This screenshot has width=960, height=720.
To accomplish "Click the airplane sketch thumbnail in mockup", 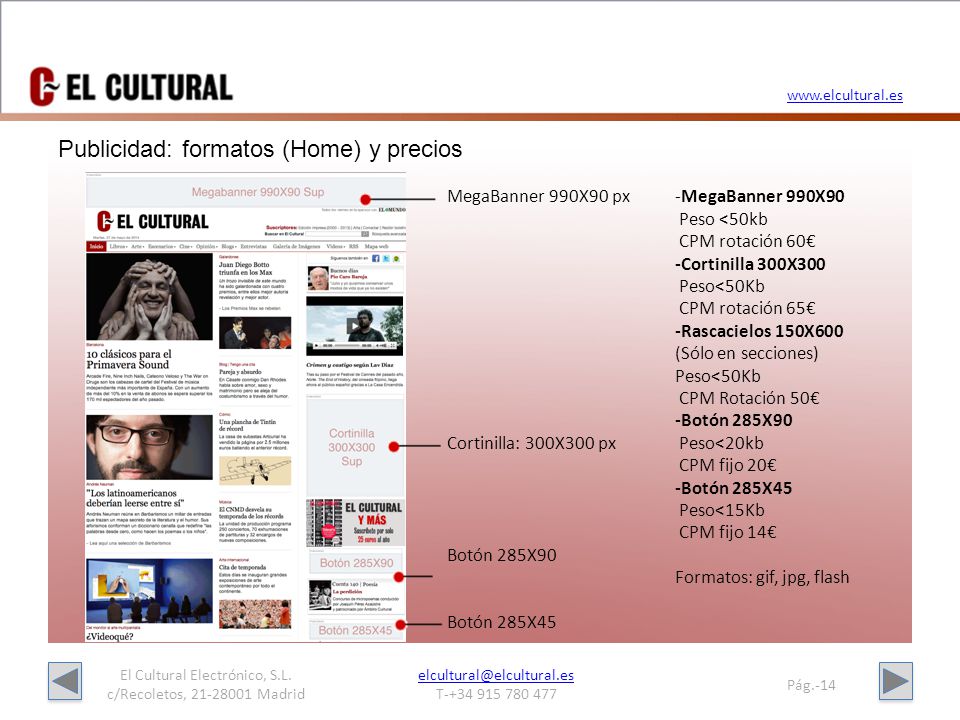I will [255, 470].
